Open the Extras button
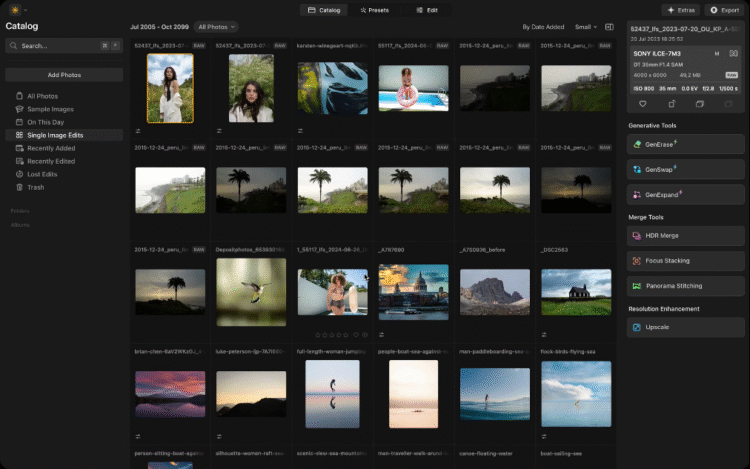This screenshot has width=750, height=469. [681, 10]
